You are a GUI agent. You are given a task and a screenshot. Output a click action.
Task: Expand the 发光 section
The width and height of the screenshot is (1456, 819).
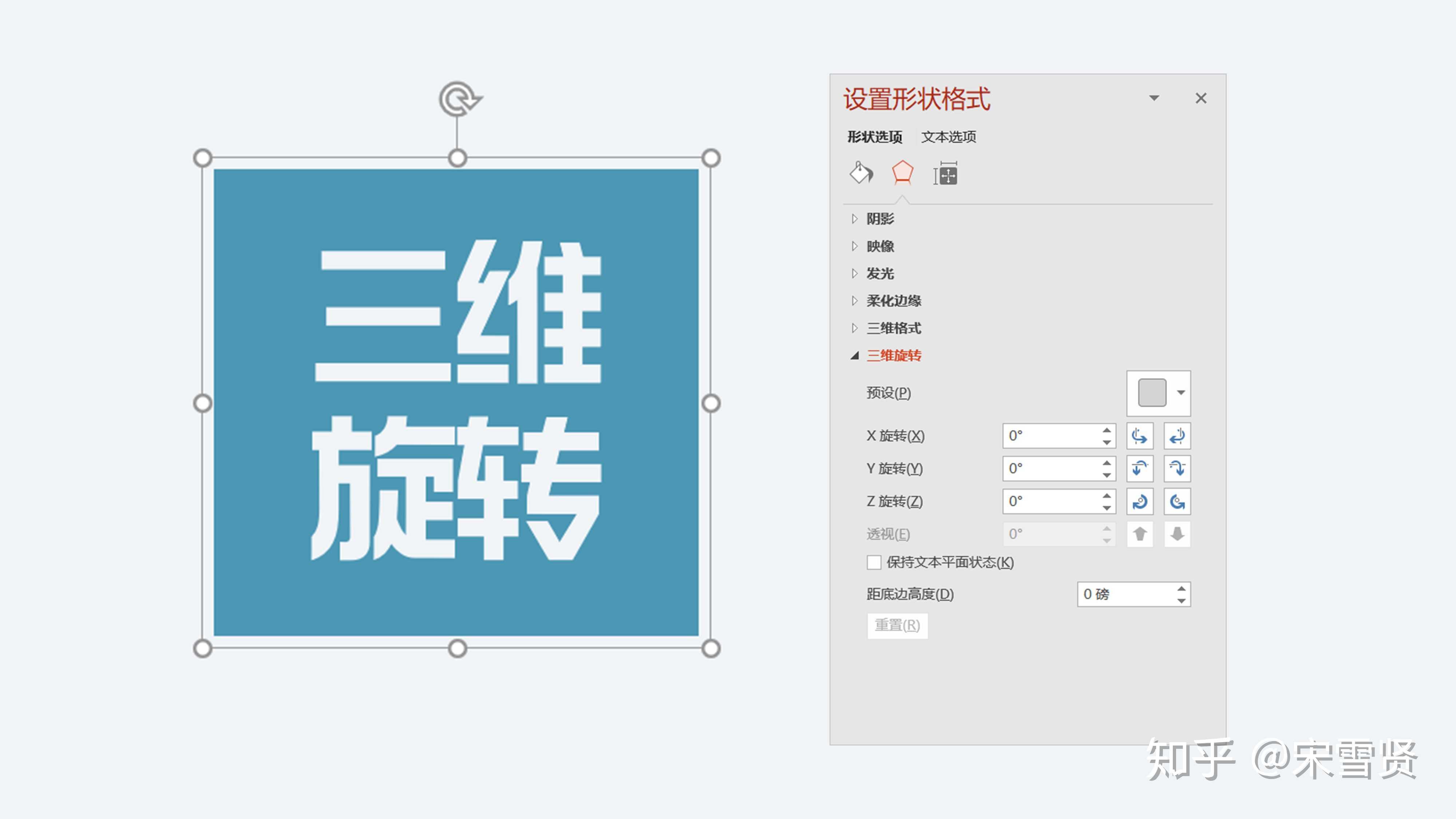click(x=873, y=274)
